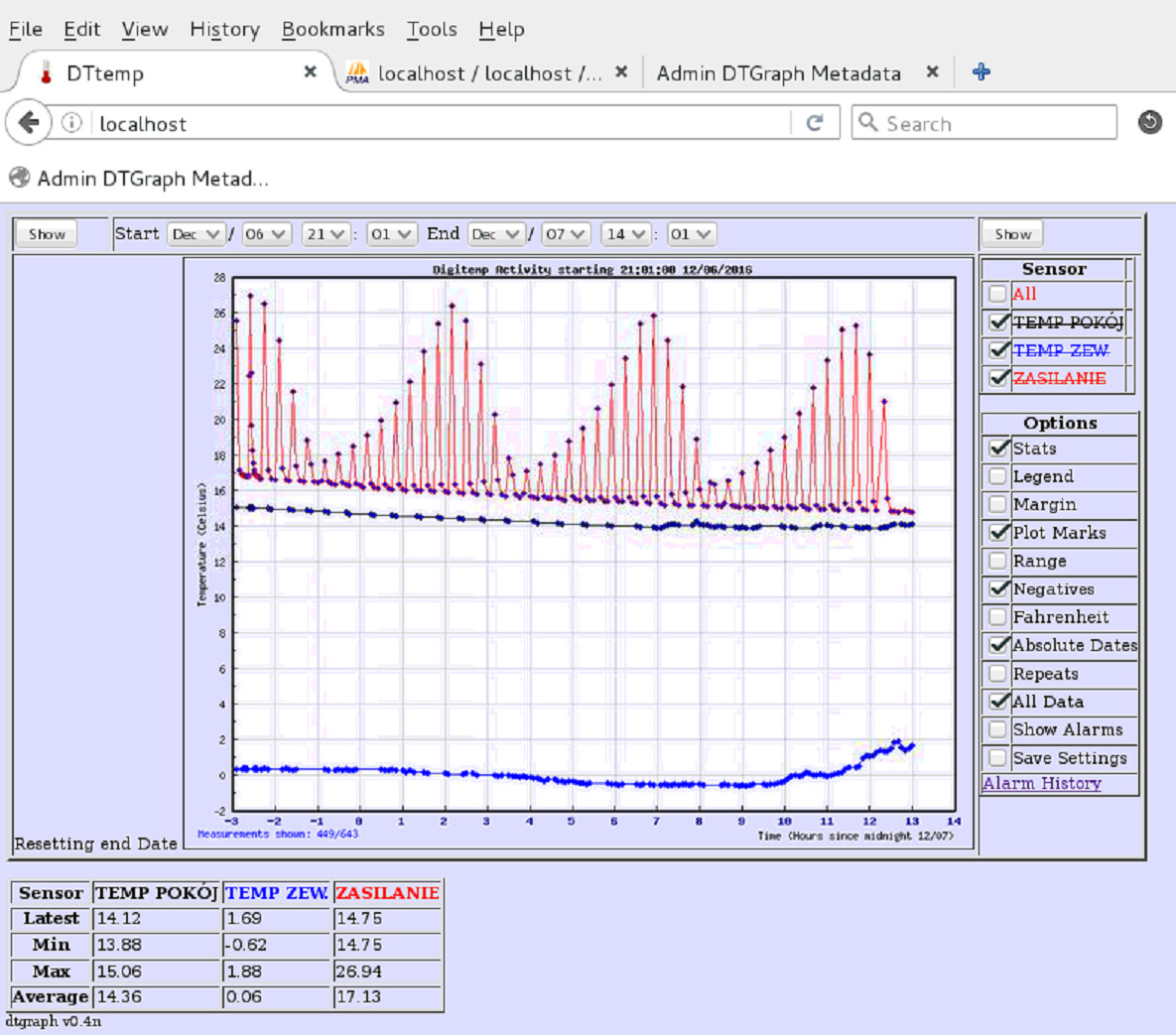Click the Admin DTGraph Metadata bookmark globe icon
The height and width of the screenshot is (1035, 1176).
[19, 179]
